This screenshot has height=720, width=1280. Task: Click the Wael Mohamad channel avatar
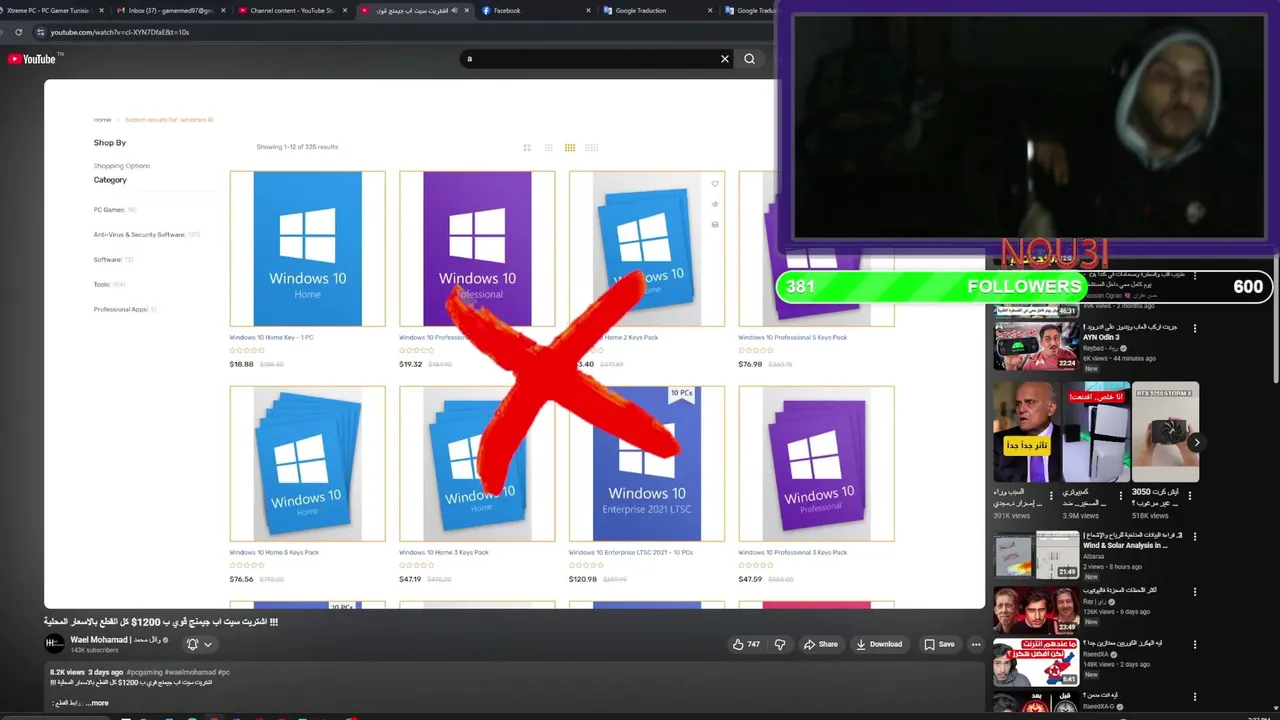(x=54, y=644)
